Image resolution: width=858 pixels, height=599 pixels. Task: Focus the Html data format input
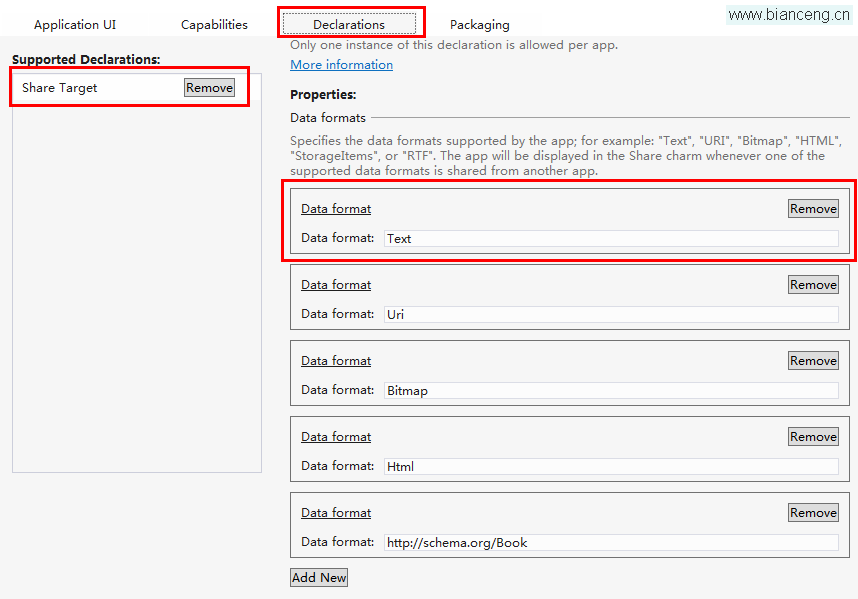tap(611, 467)
